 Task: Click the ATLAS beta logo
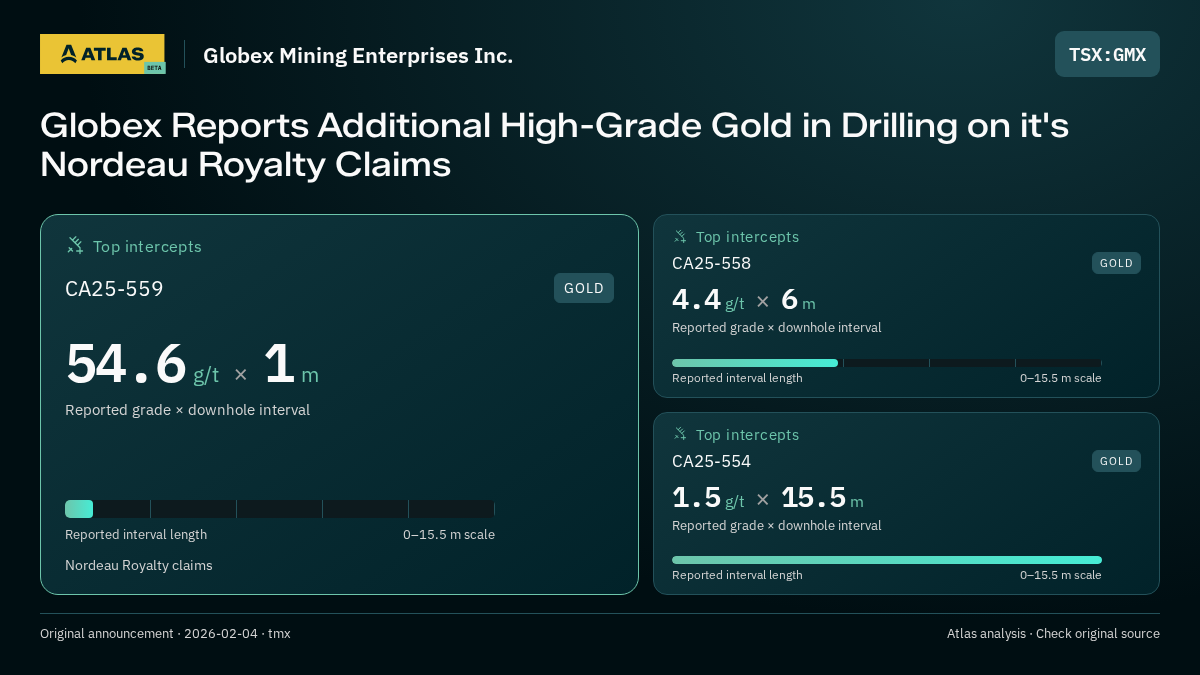point(102,54)
